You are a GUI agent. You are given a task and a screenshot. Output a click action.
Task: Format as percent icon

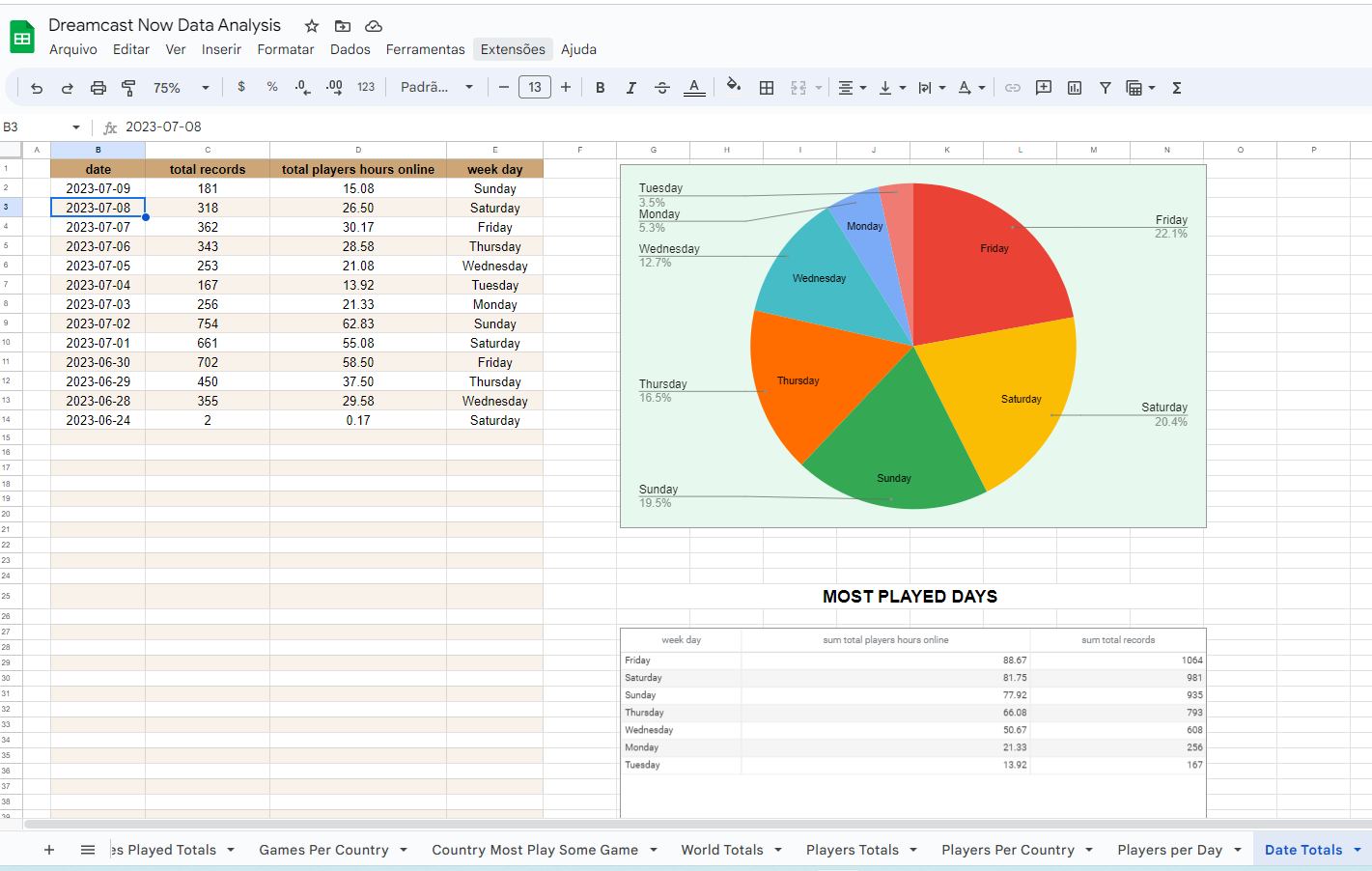pyautogui.click(x=272, y=87)
